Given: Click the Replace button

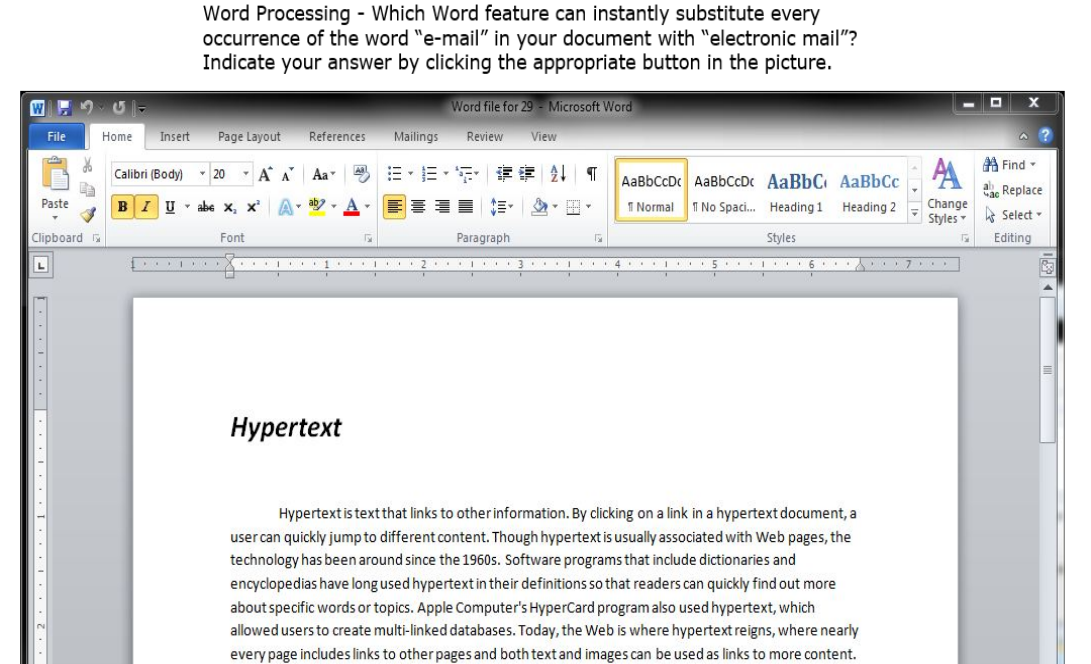Looking at the screenshot, I should click(1012, 190).
